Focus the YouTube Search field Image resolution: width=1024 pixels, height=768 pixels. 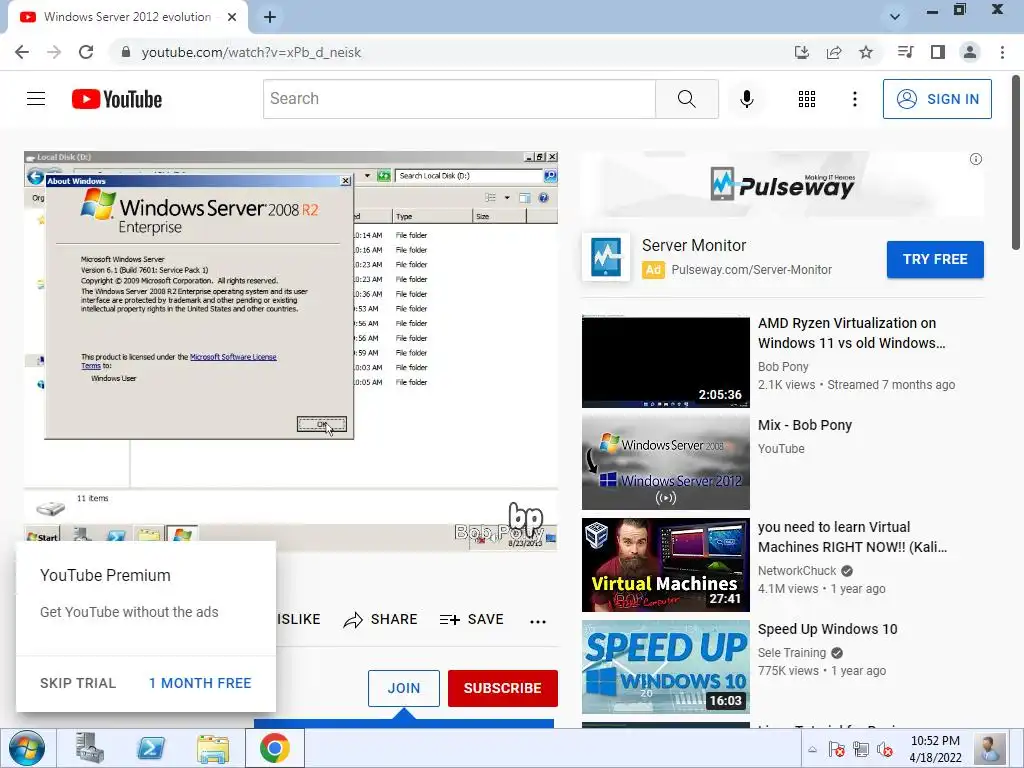[459, 99]
